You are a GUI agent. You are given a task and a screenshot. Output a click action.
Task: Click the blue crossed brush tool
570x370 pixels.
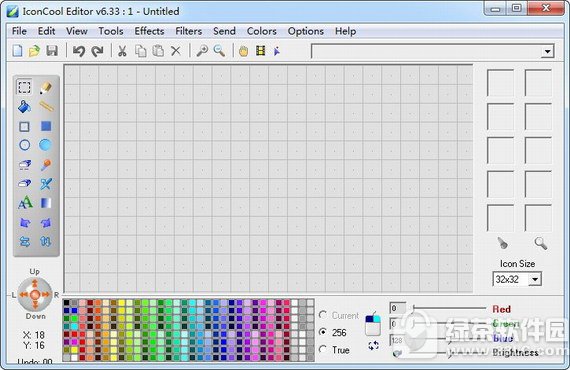(46, 184)
